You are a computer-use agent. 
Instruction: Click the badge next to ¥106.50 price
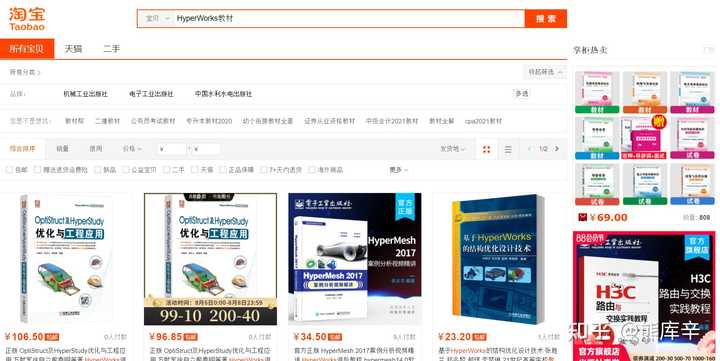(52, 337)
